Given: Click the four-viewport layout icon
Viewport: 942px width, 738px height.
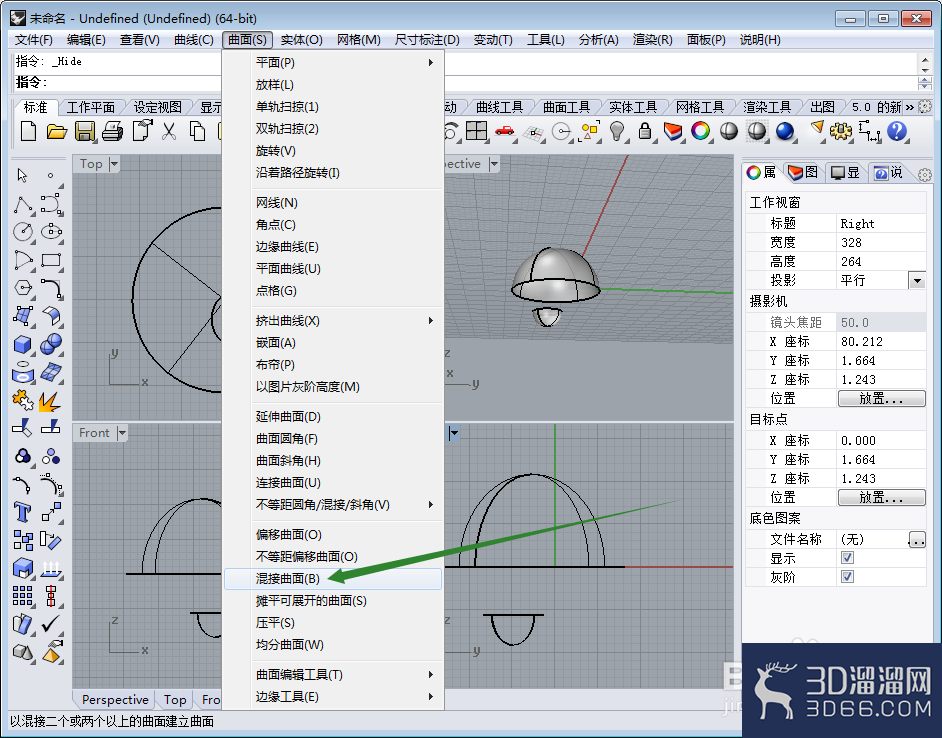Looking at the screenshot, I should tap(476, 130).
